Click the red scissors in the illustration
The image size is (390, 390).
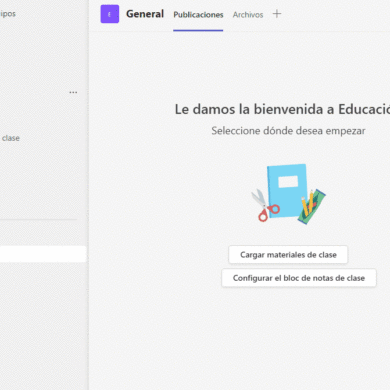pos(265,206)
